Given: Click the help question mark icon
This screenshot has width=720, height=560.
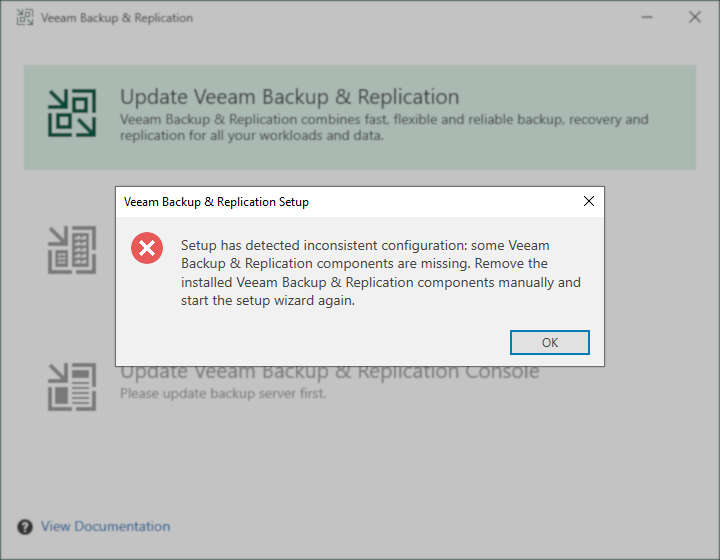Looking at the screenshot, I should [25, 527].
